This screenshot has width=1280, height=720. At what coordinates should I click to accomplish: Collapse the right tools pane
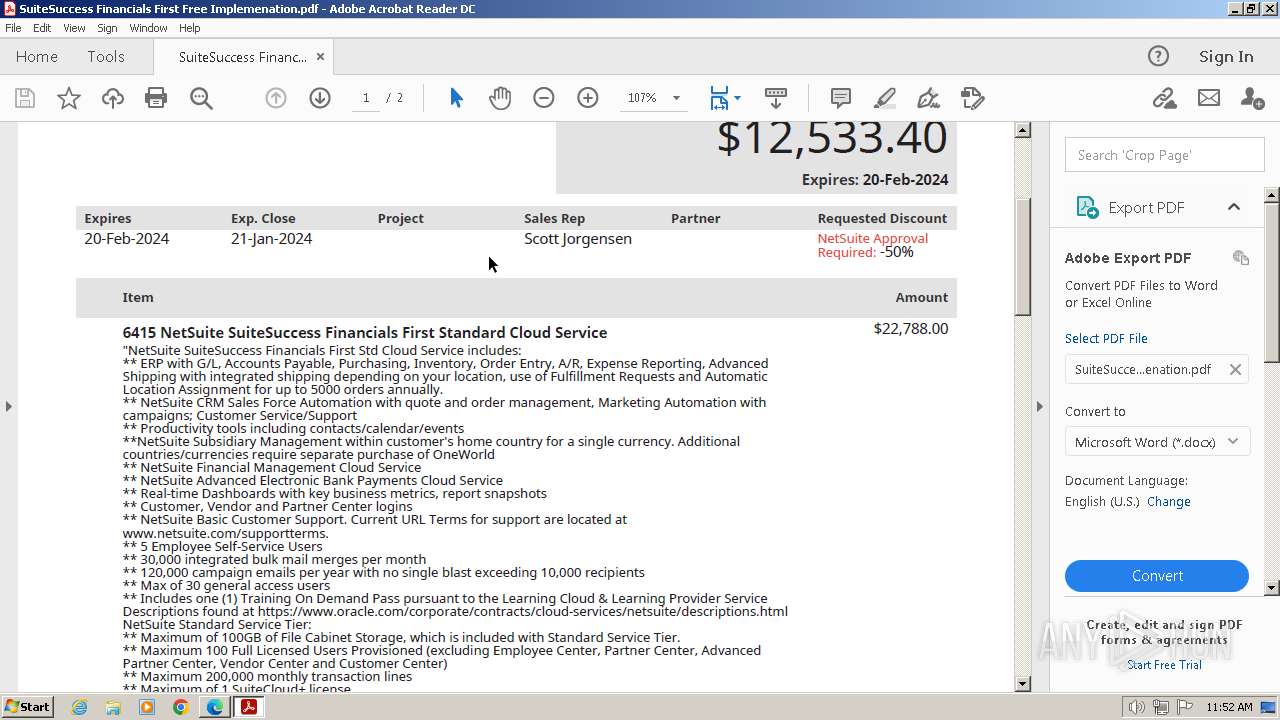(1039, 406)
